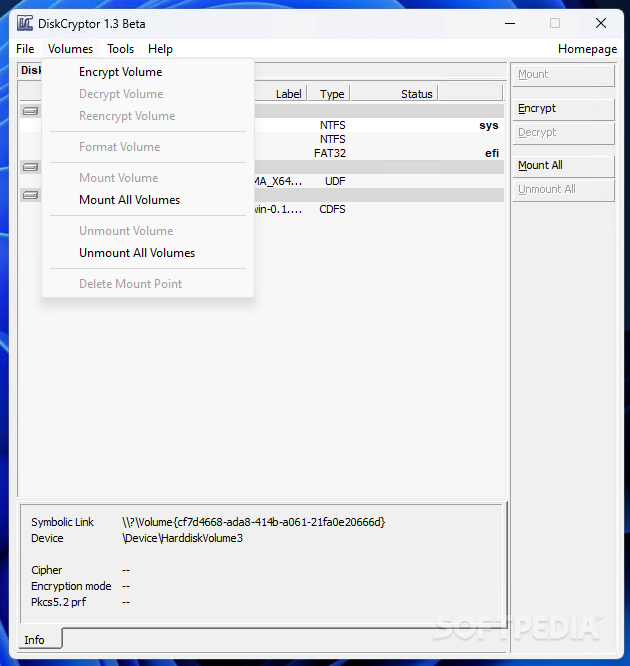Click the Unmount All button
The width and height of the screenshot is (630, 666).
[563, 189]
